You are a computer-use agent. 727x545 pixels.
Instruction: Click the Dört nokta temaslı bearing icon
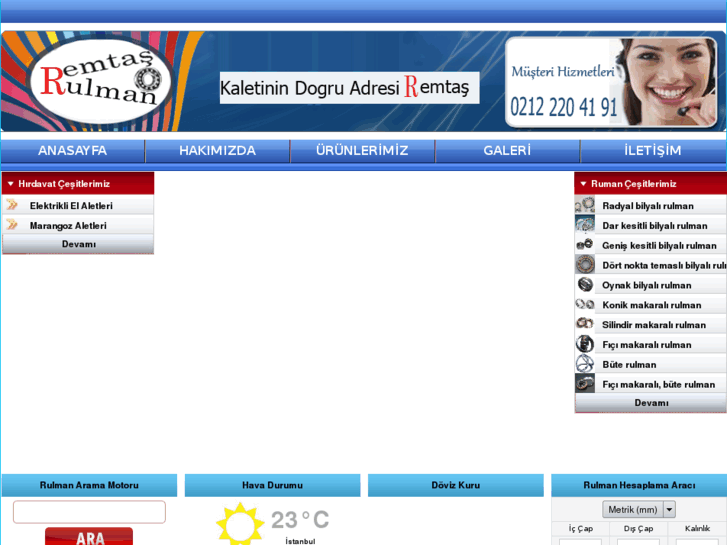tap(585, 264)
